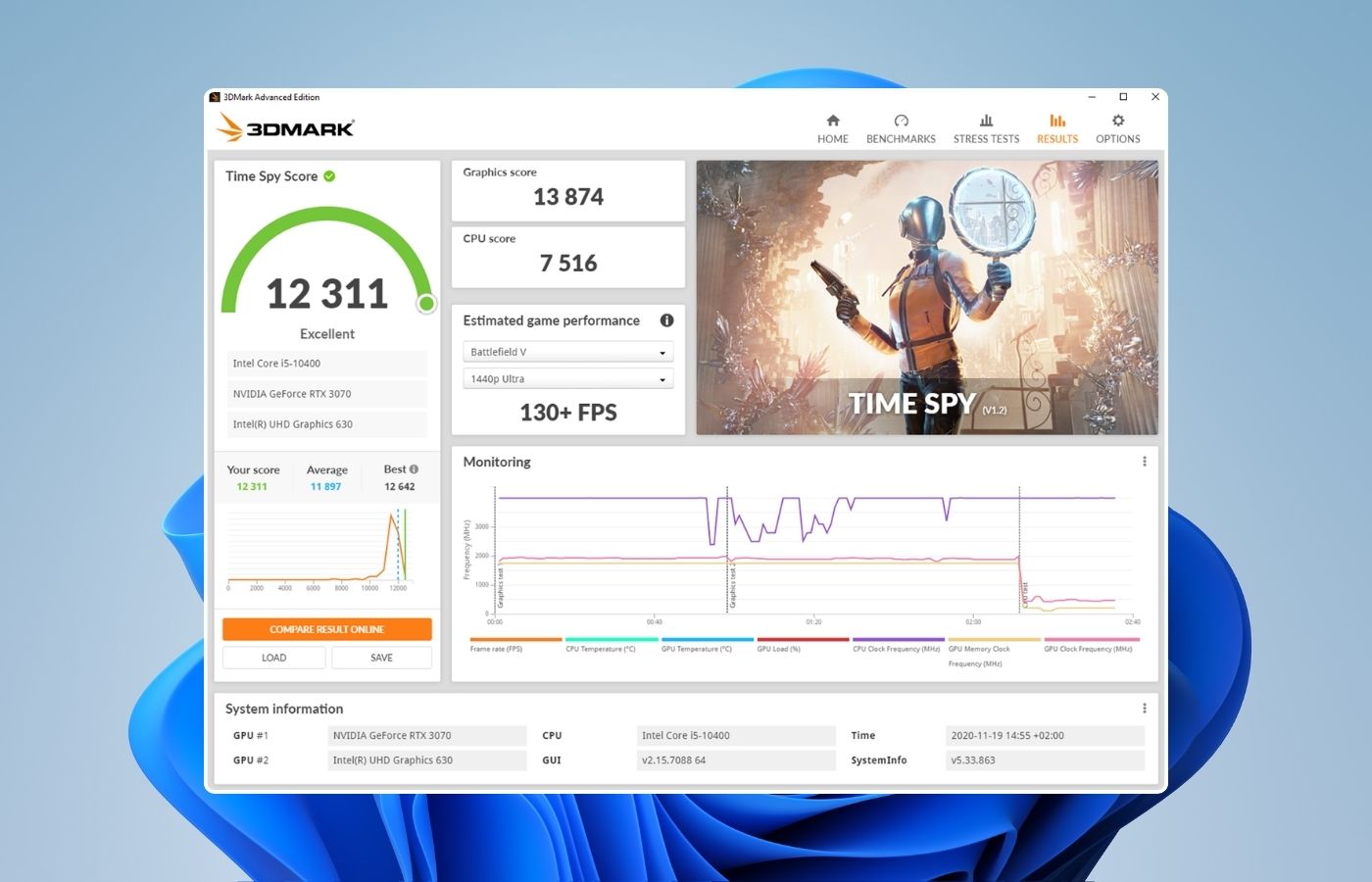Click the Average score 11 897
The height and width of the screenshot is (882, 1372).
coord(325,486)
